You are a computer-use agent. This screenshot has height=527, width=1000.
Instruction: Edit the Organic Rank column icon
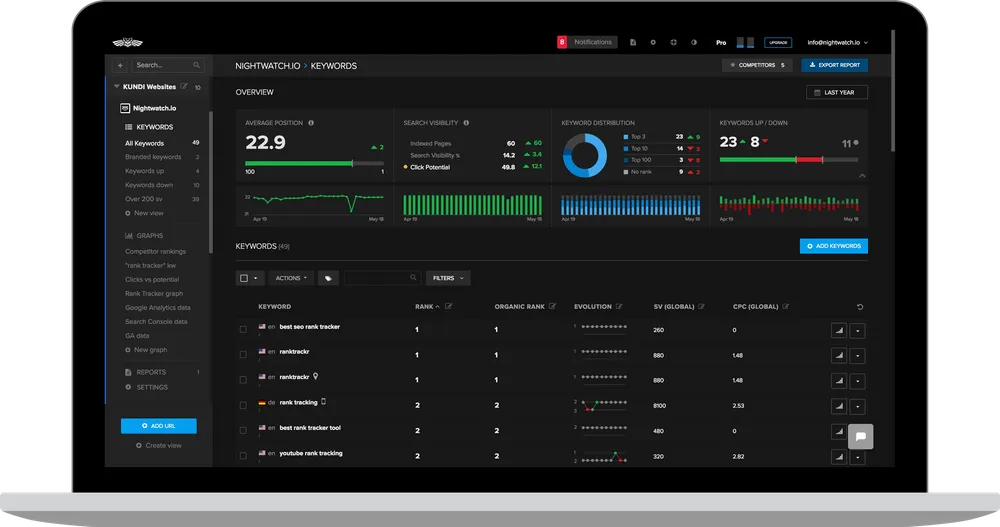(552, 306)
